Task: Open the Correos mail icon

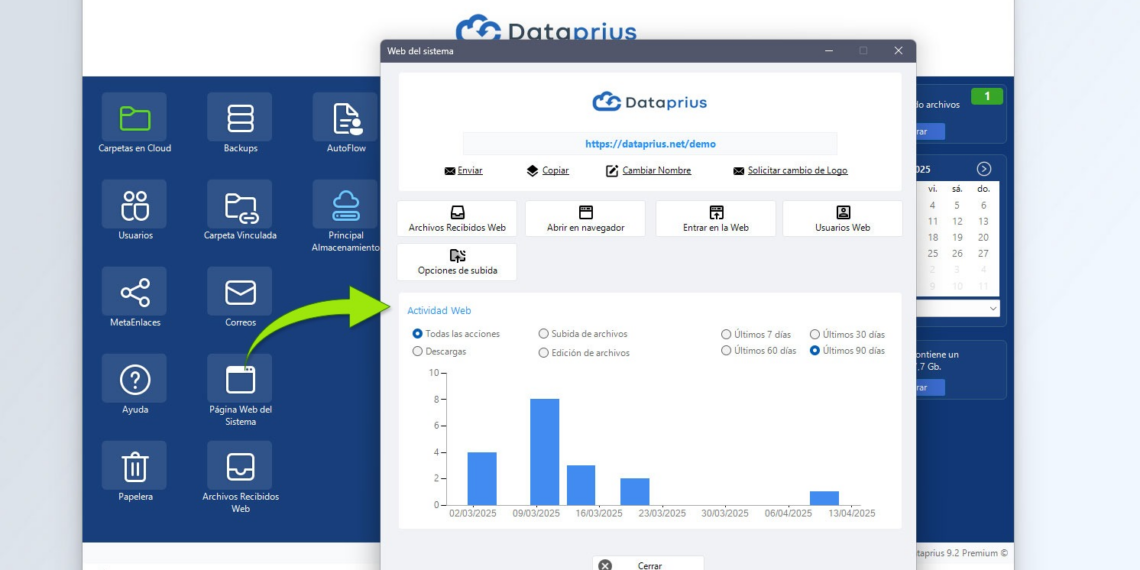Action: [240, 292]
